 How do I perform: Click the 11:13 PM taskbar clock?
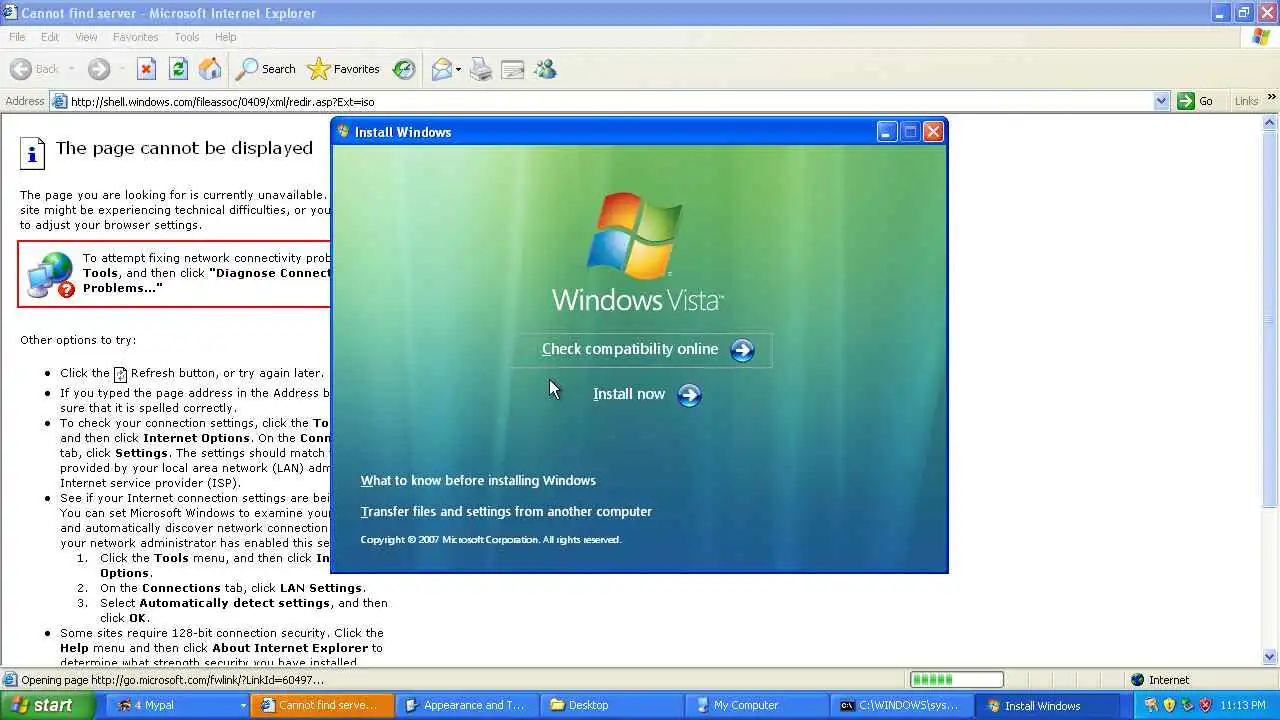[x=1244, y=705]
